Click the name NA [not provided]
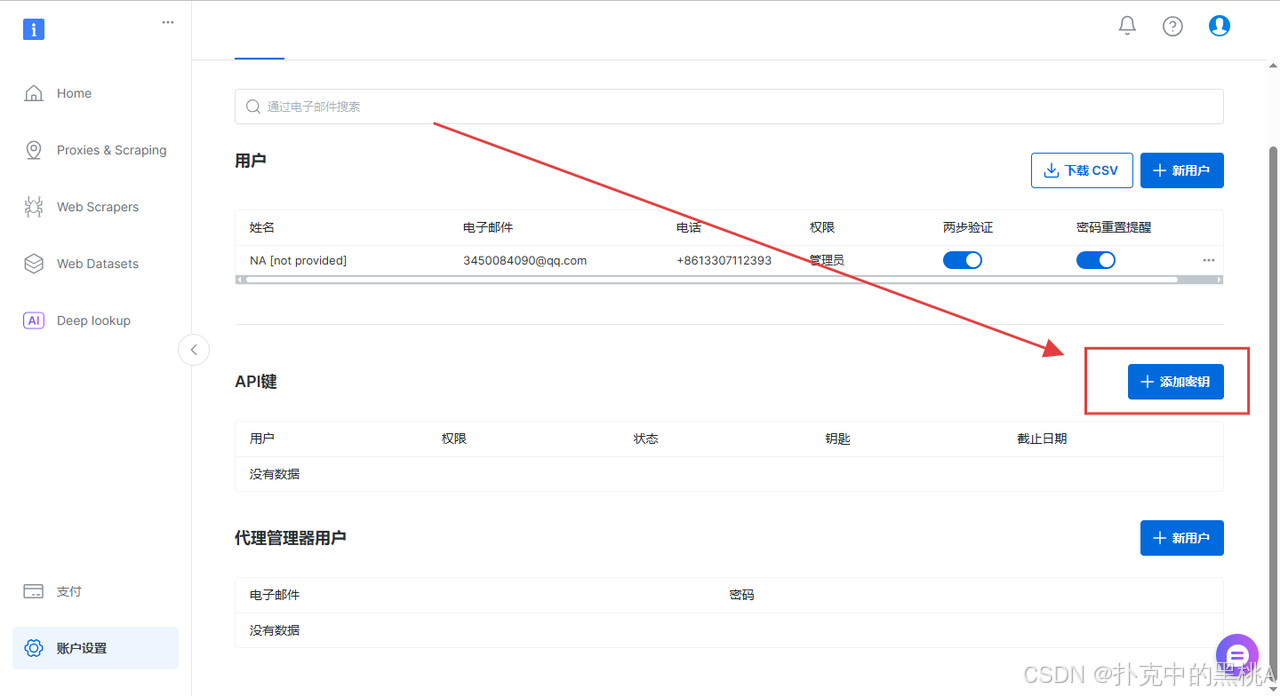 (x=298, y=260)
